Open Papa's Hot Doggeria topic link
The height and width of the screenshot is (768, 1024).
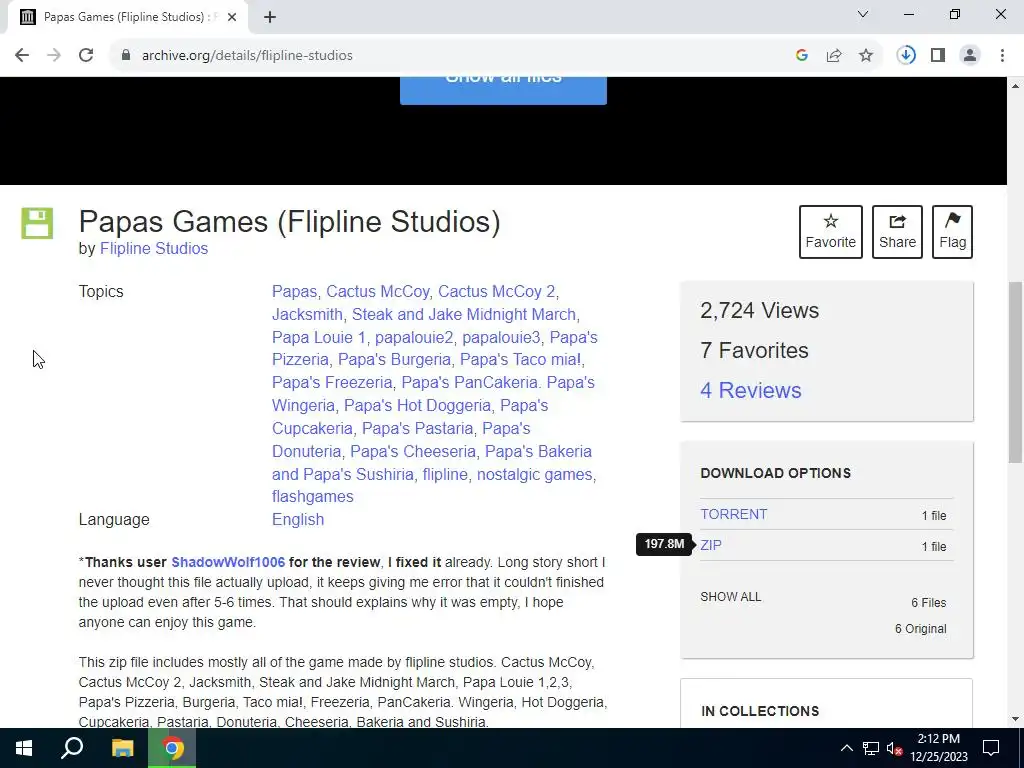(417, 406)
